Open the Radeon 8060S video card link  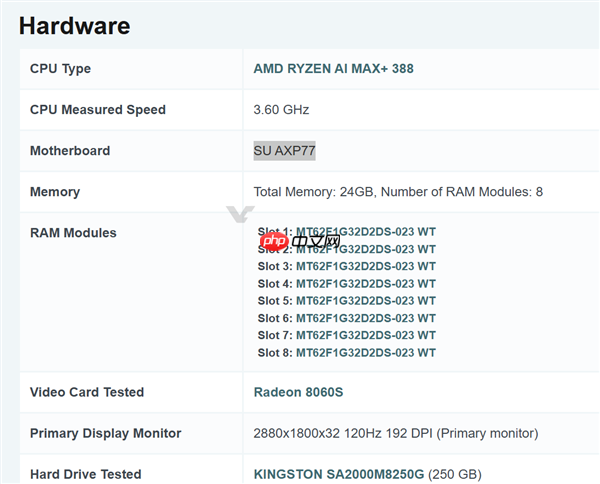(298, 392)
